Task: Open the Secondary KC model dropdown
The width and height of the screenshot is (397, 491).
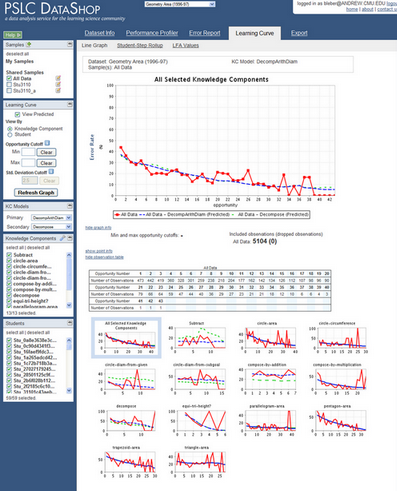Action: [52, 227]
